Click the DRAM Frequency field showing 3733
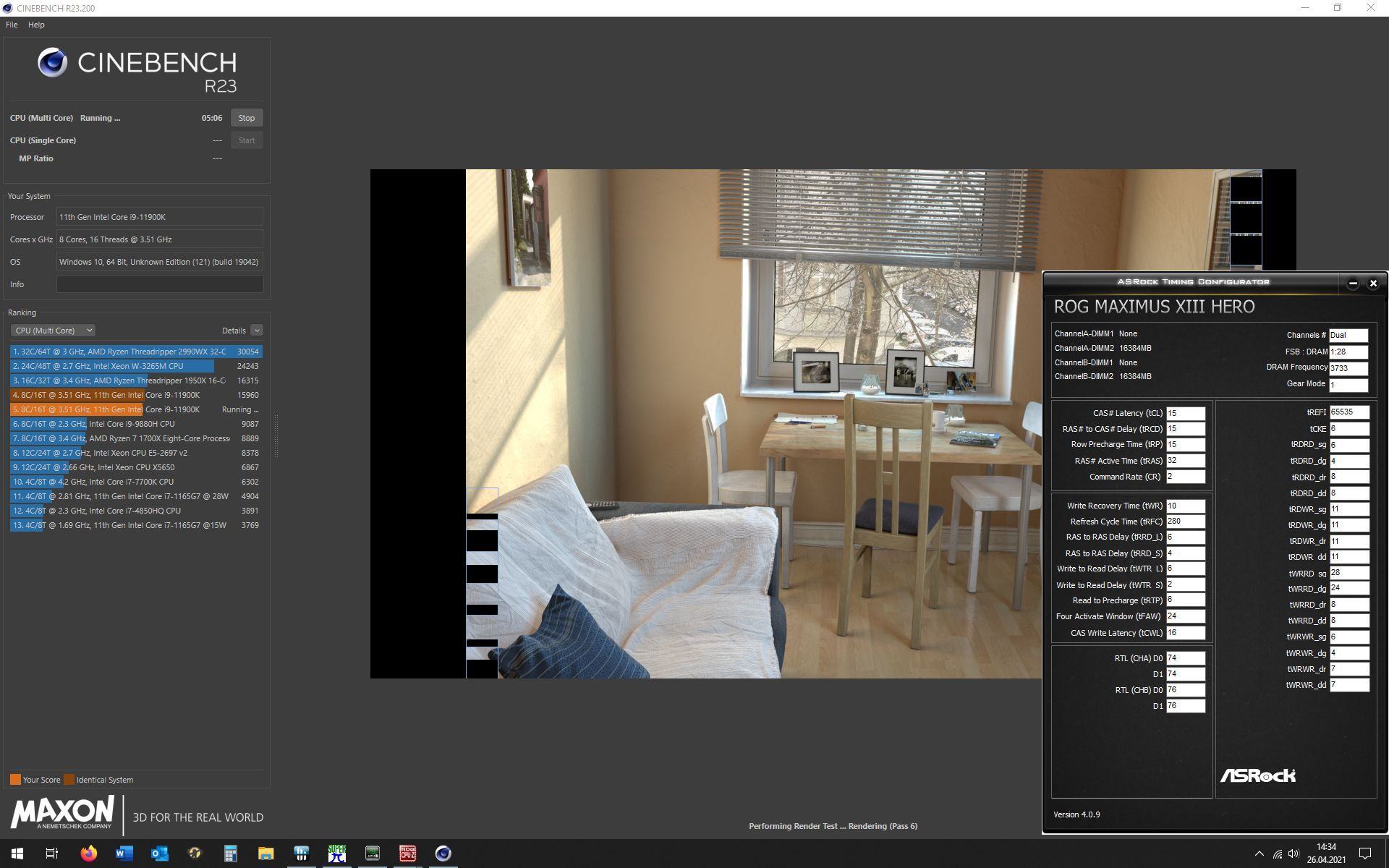This screenshot has height=868, width=1389. [x=1348, y=368]
